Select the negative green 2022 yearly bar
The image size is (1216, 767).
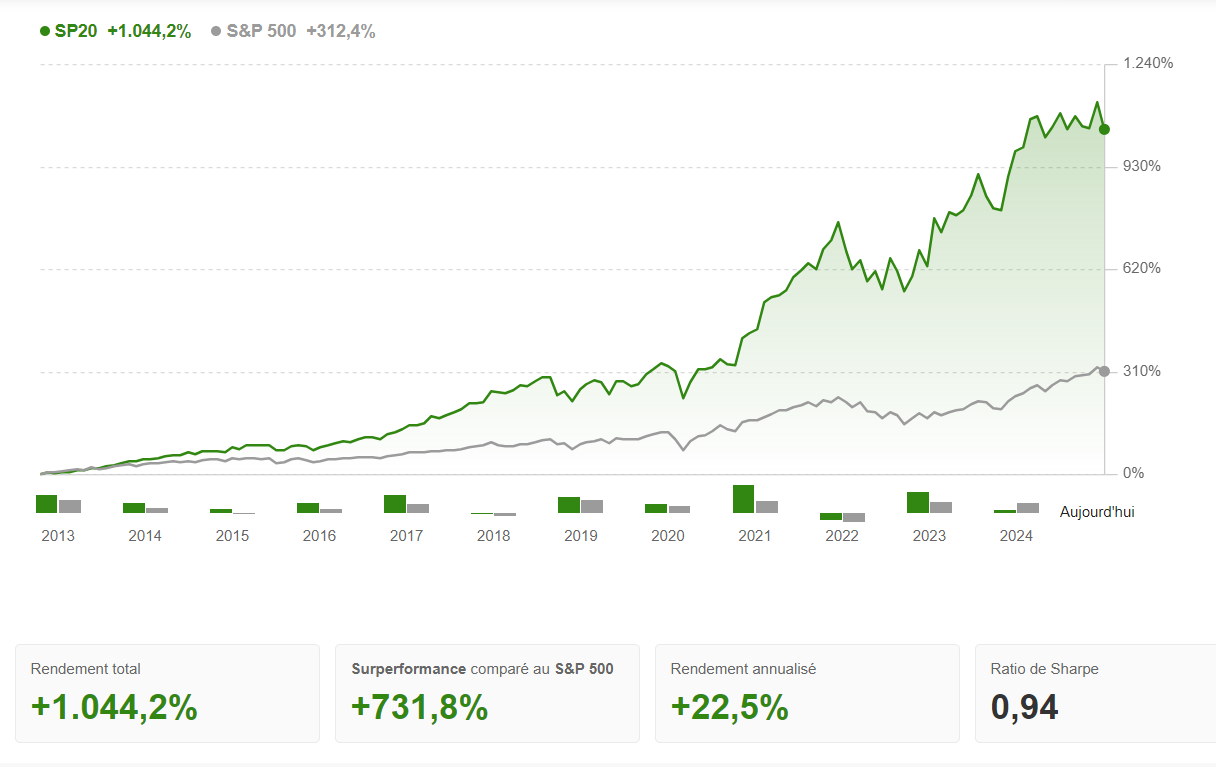pos(830,516)
